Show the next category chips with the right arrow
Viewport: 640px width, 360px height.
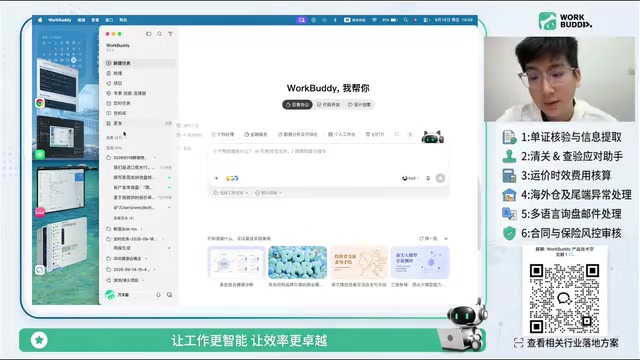[410, 134]
